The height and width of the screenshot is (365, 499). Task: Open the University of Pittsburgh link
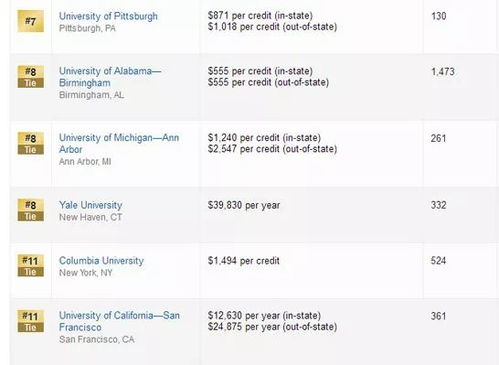click(108, 16)
